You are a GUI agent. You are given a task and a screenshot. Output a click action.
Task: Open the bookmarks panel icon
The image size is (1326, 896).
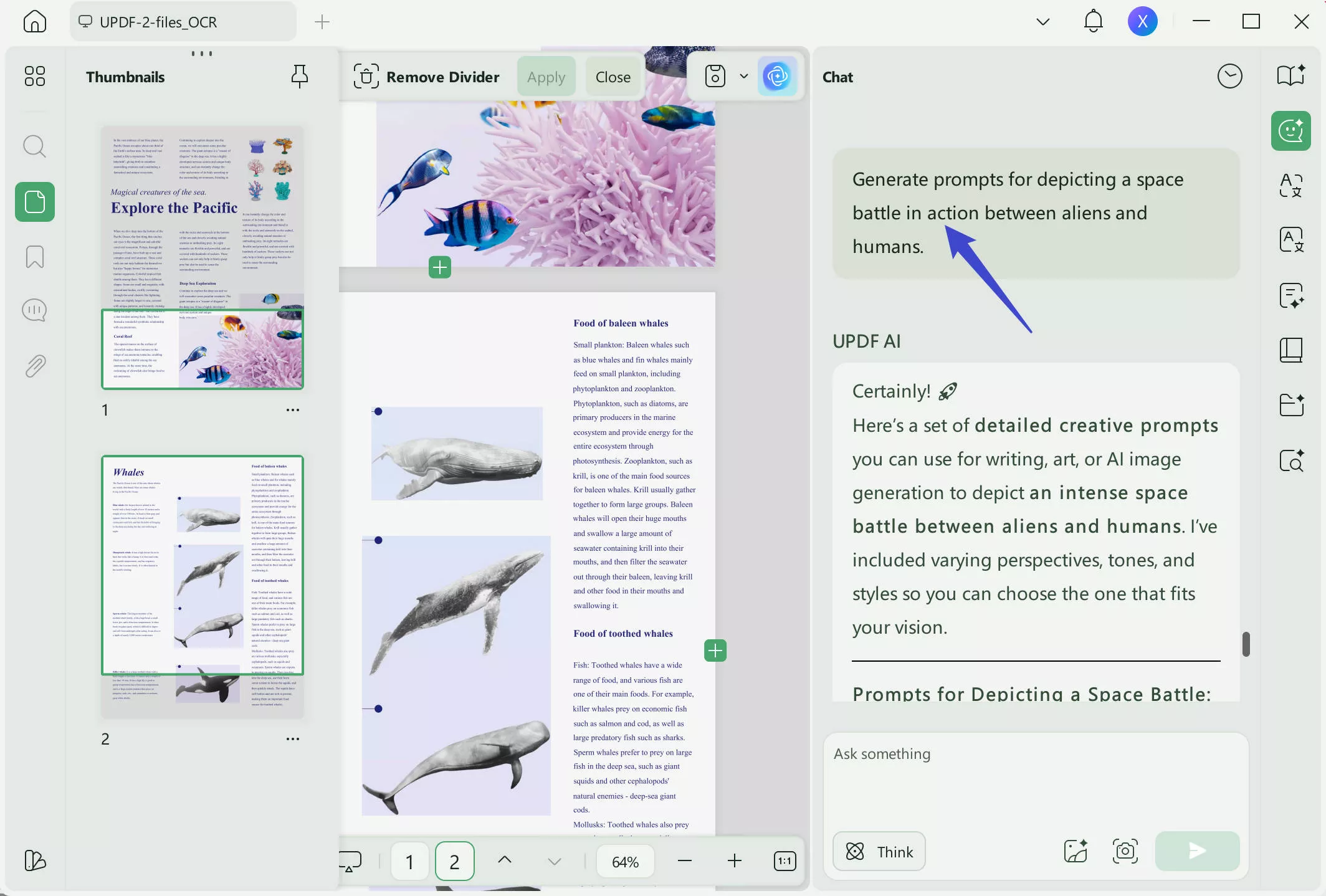coord(34,256)
